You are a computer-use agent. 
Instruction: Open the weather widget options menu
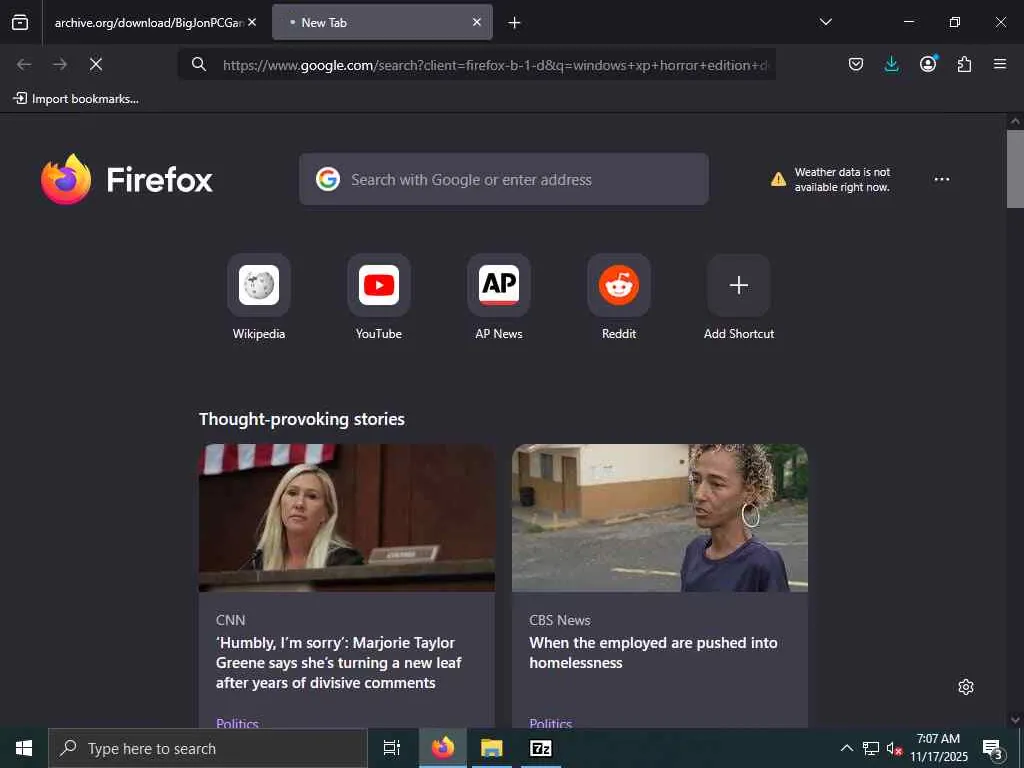point(942,179)
